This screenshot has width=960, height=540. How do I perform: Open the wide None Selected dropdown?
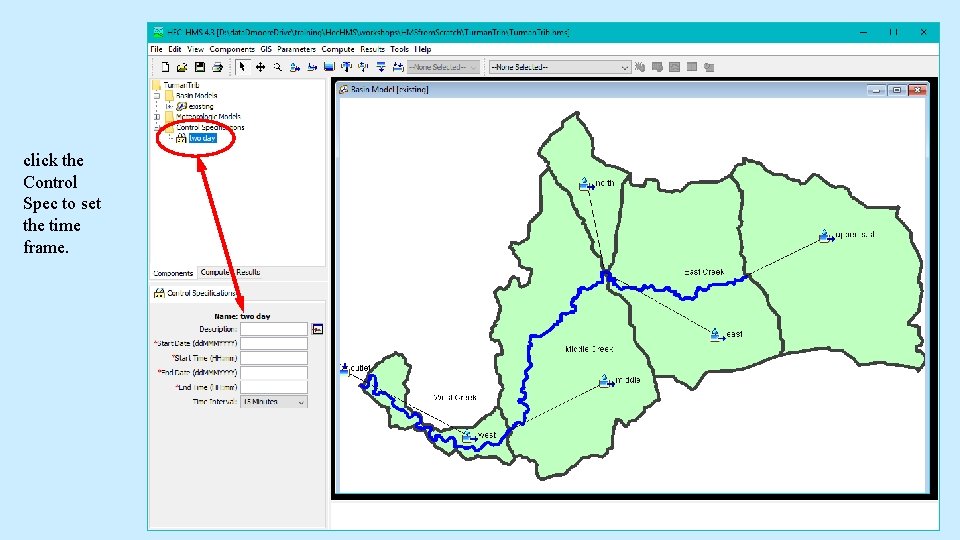560,67
